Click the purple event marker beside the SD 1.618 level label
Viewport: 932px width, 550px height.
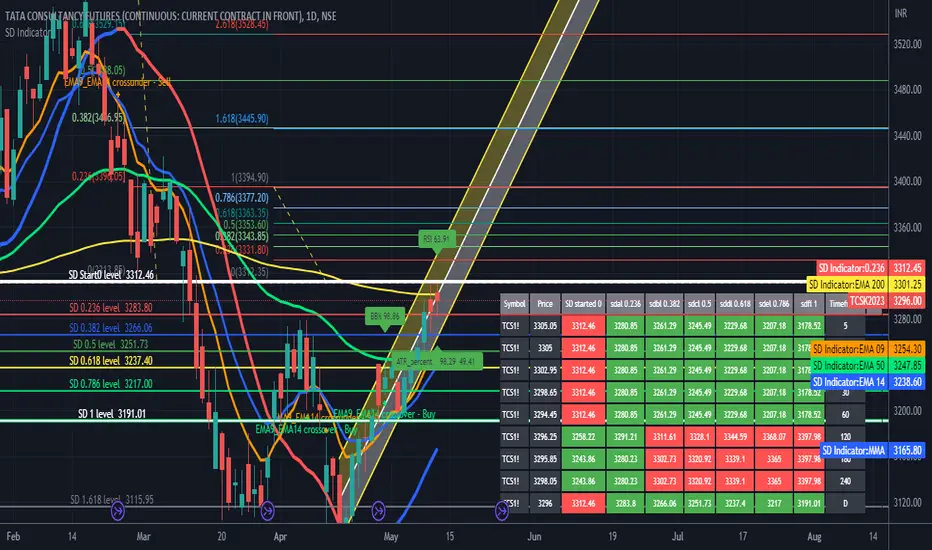(118, 510)
